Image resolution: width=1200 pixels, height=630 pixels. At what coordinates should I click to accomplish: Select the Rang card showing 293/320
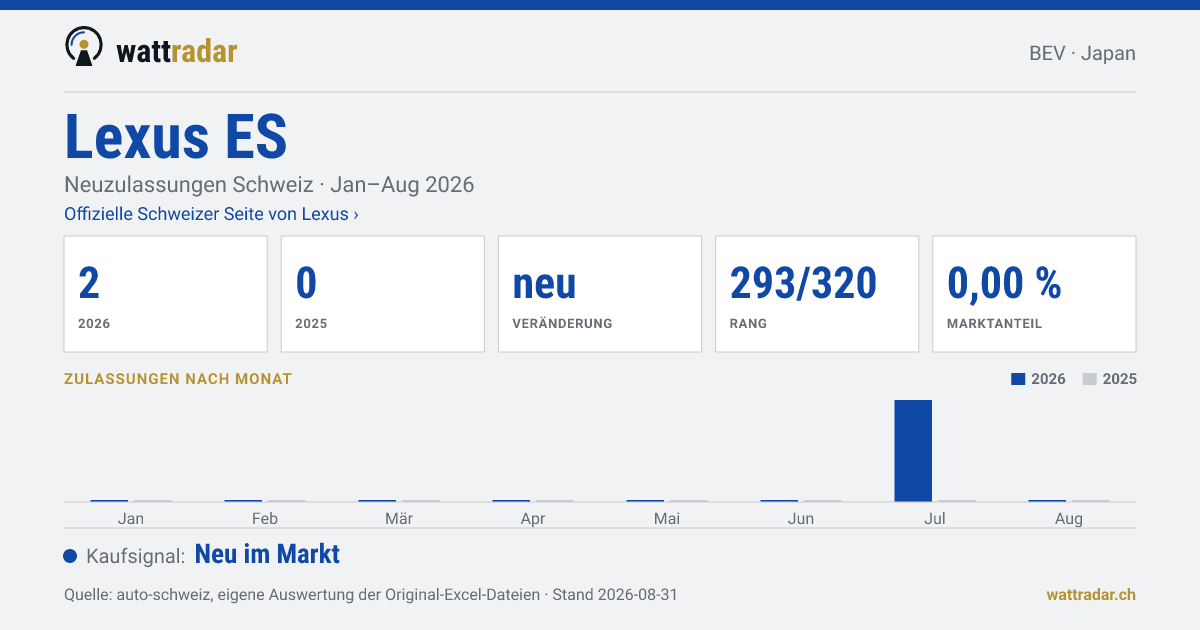(817, 294)
